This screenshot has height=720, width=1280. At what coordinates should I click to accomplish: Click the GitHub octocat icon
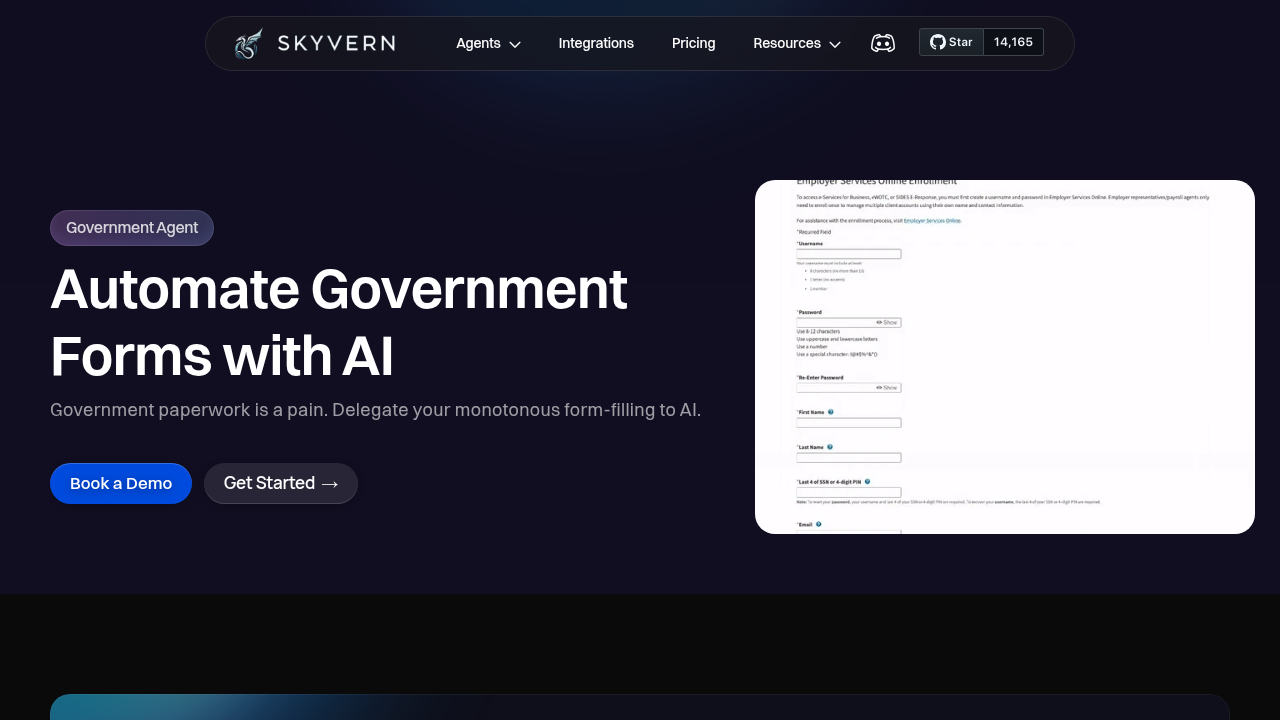[936, 42]
